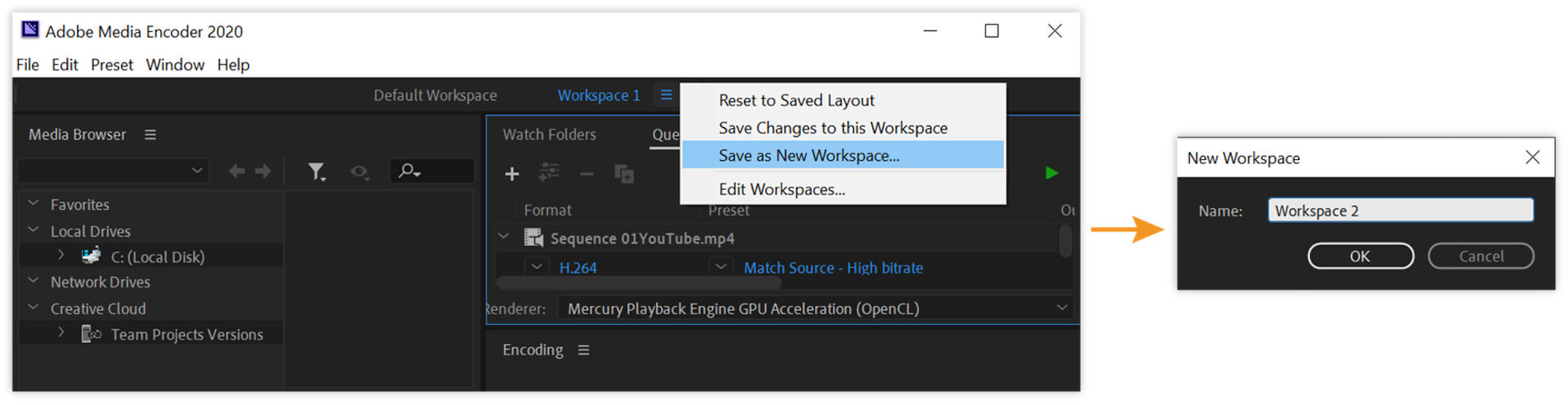The image size is (1568, 405).
Task: Open the Encoding panel menu icon
Action: pos(583,350)
